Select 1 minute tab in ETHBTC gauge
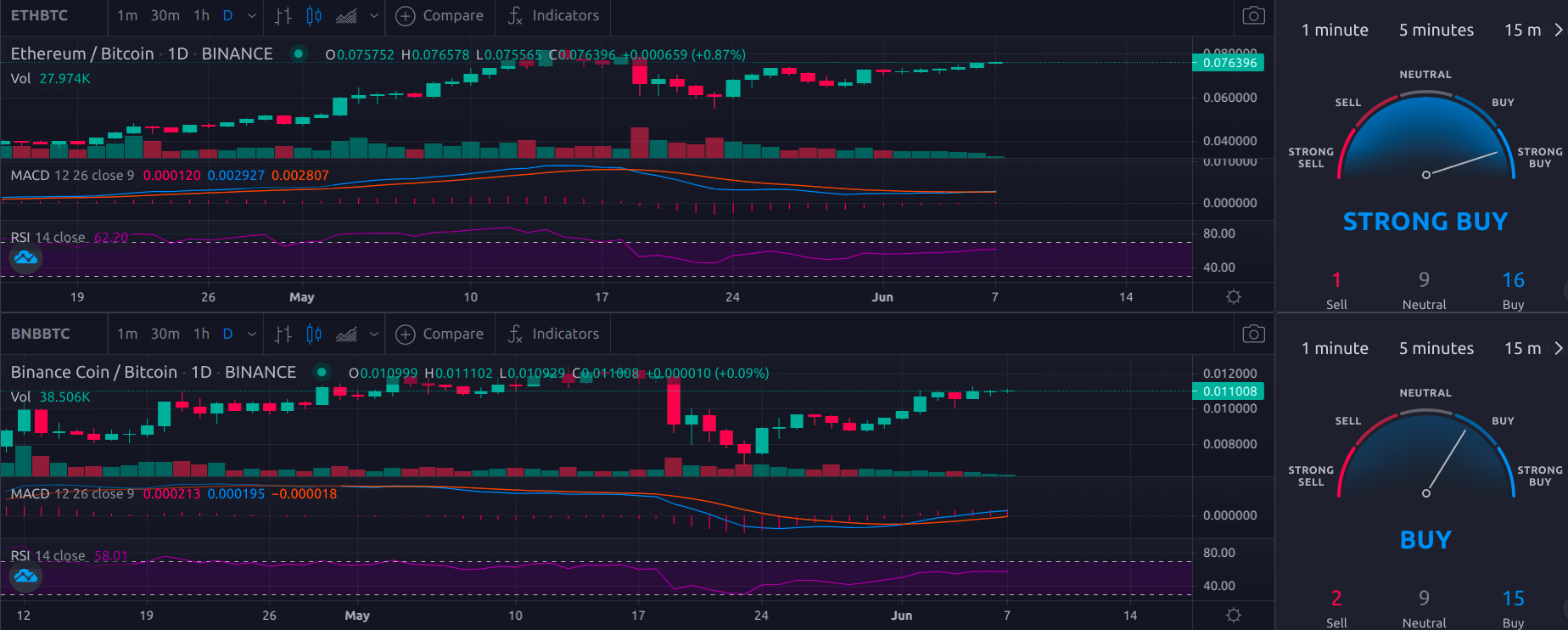Image resolution: width=1568 pixels, height=630 pixels. [x=1335, y=30]
